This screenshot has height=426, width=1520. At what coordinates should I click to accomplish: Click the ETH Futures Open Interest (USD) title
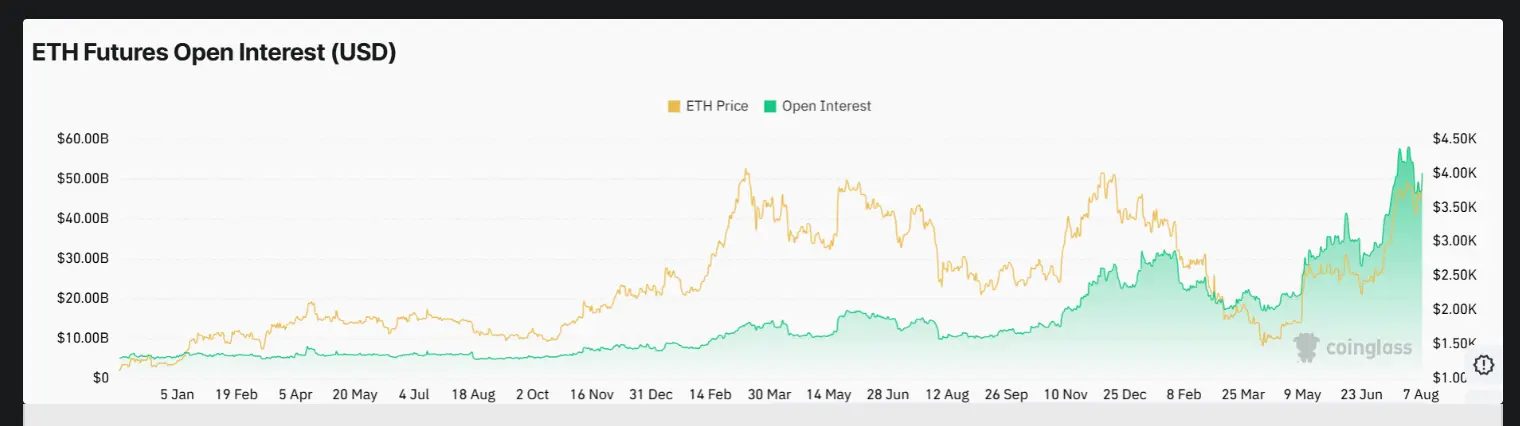[x=214, y=53]
